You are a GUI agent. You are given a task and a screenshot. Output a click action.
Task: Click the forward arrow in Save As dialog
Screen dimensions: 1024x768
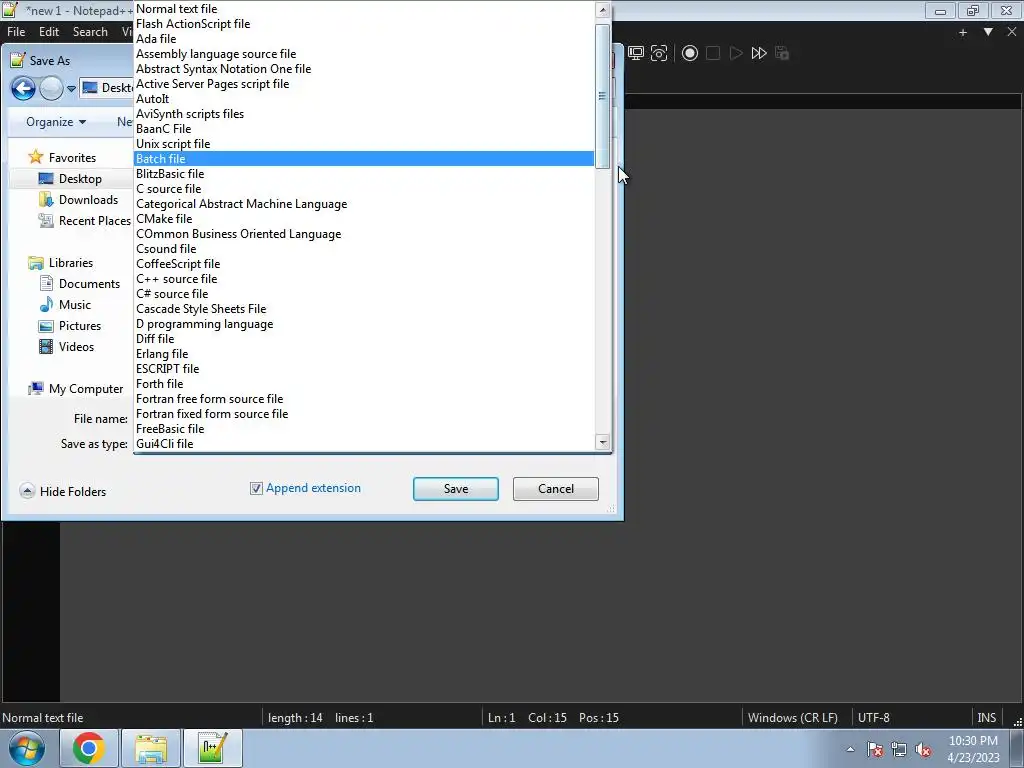coord(51,88)
